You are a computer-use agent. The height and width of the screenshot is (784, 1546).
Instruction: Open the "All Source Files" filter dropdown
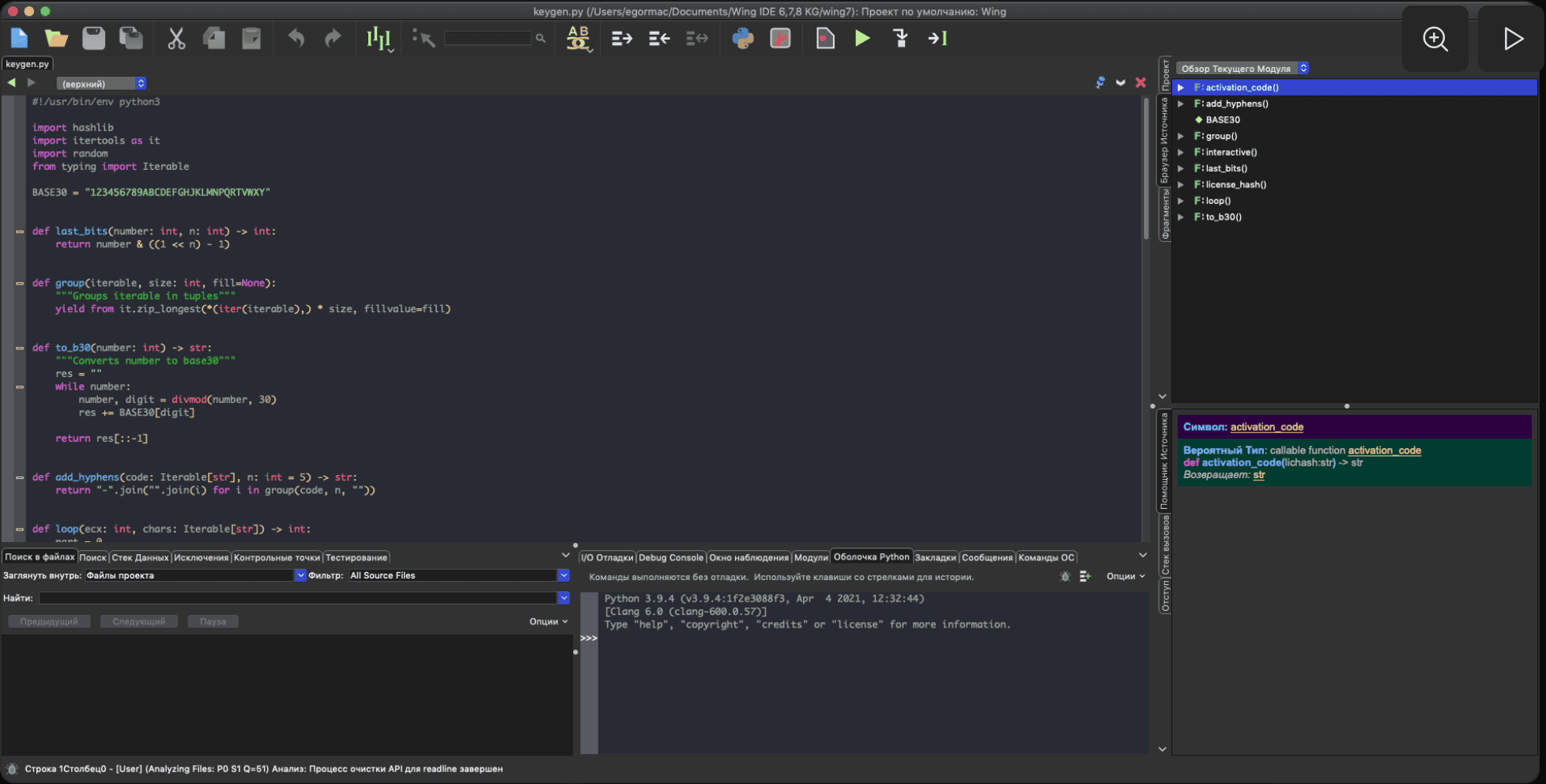pos(458,575)
